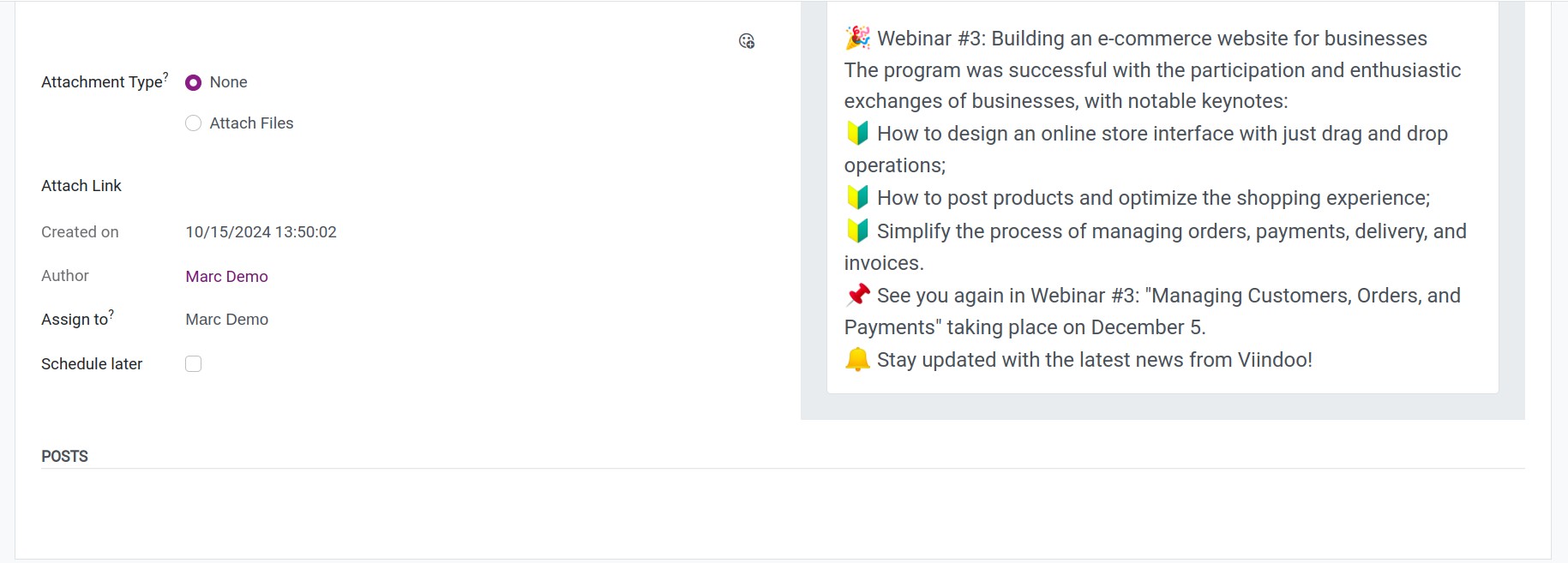The width and height of the screenshot is (1568, 563).
Task: Click the help question mark on Assign to
Action: coord(111,313)
